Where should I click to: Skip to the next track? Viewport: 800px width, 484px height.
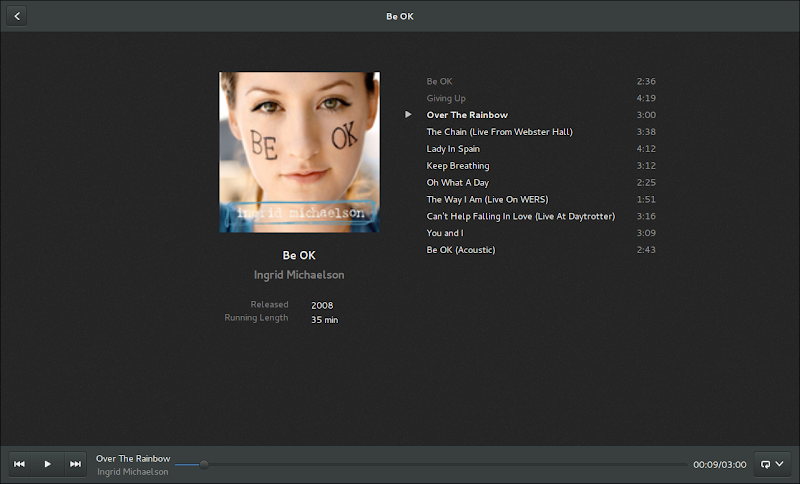76,464
